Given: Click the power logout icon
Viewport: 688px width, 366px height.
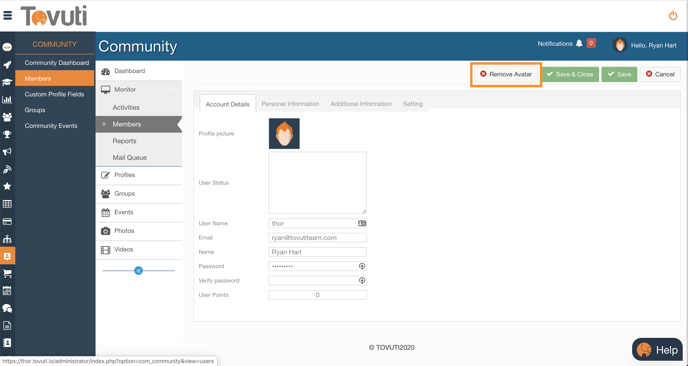Looking at the screenshot, I should [x=673, y=16].
